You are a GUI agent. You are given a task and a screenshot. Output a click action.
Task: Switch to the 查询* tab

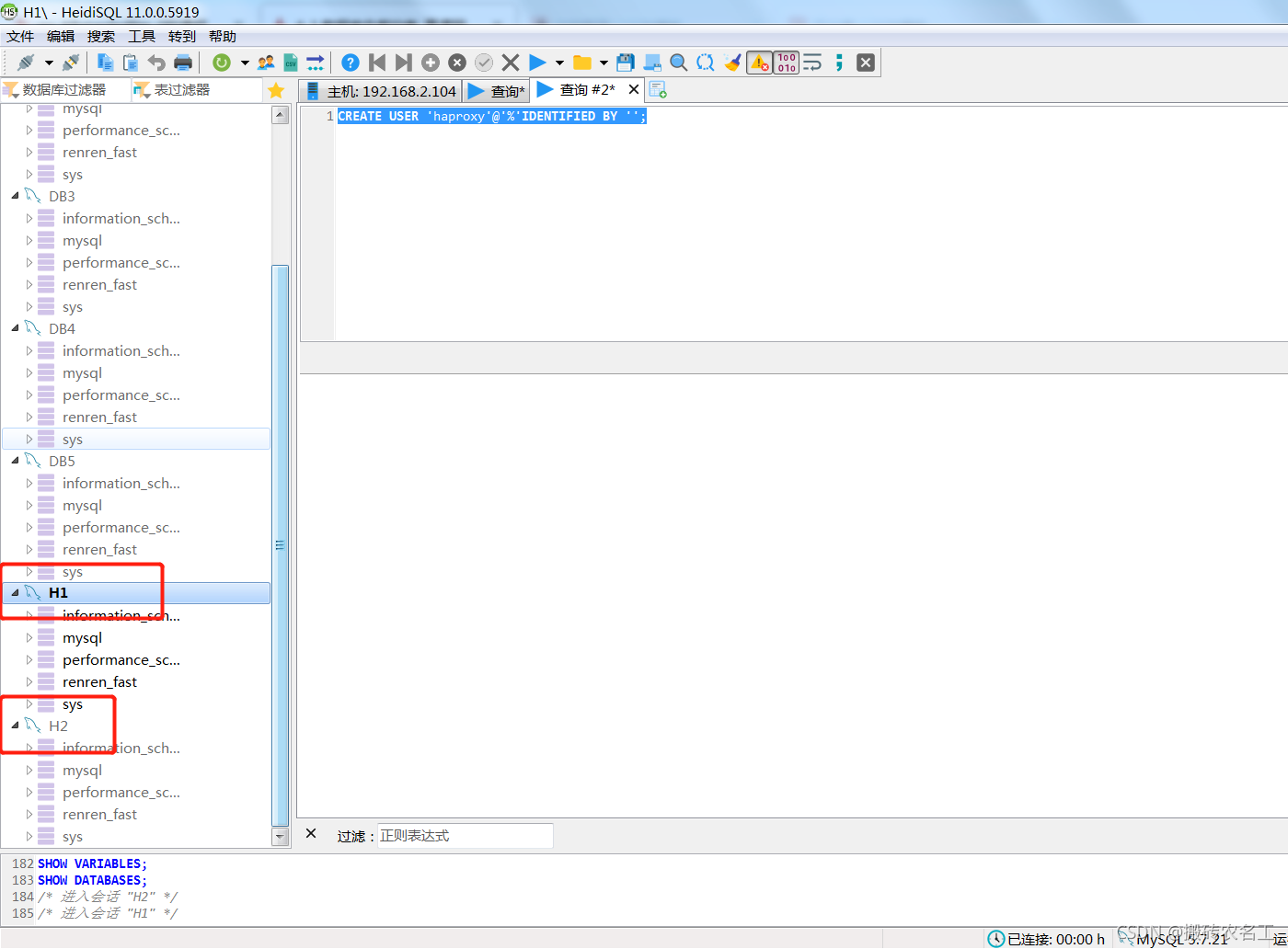[x=497, y=90]
